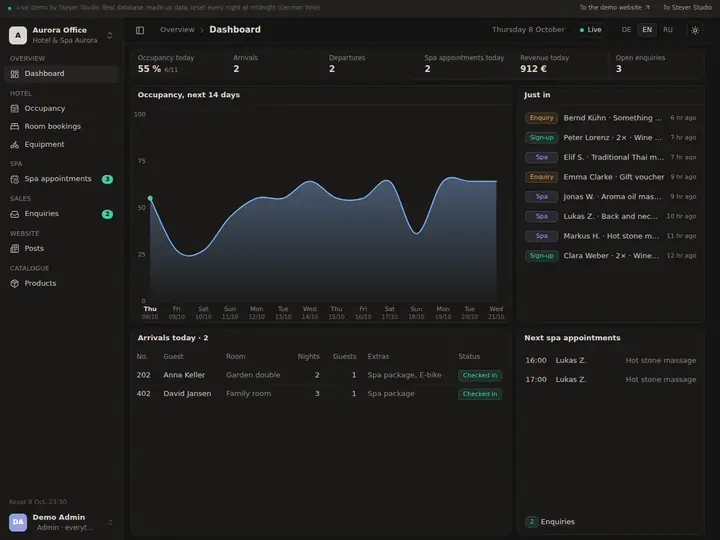
Task: Expand the Aurora Office workspace switcher
Action: click(x=110, y=35)
